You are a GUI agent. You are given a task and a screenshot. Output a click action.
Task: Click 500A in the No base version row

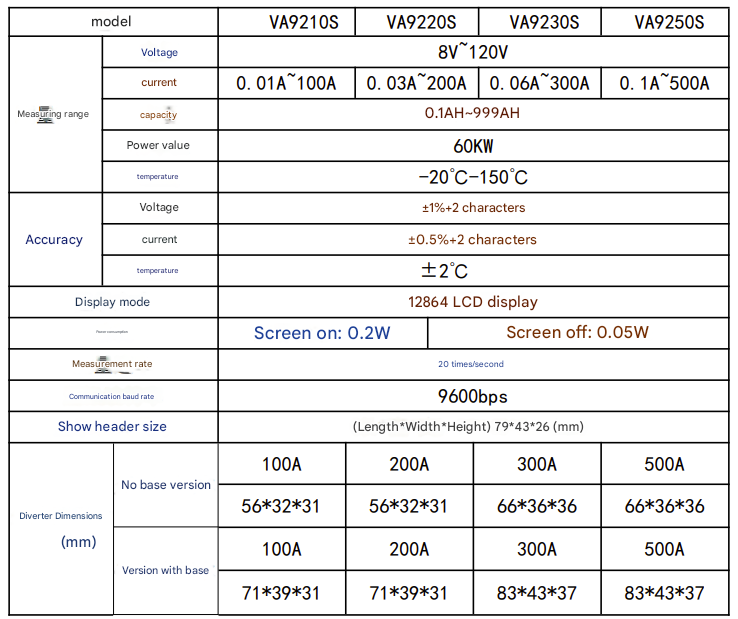[664, 465]
